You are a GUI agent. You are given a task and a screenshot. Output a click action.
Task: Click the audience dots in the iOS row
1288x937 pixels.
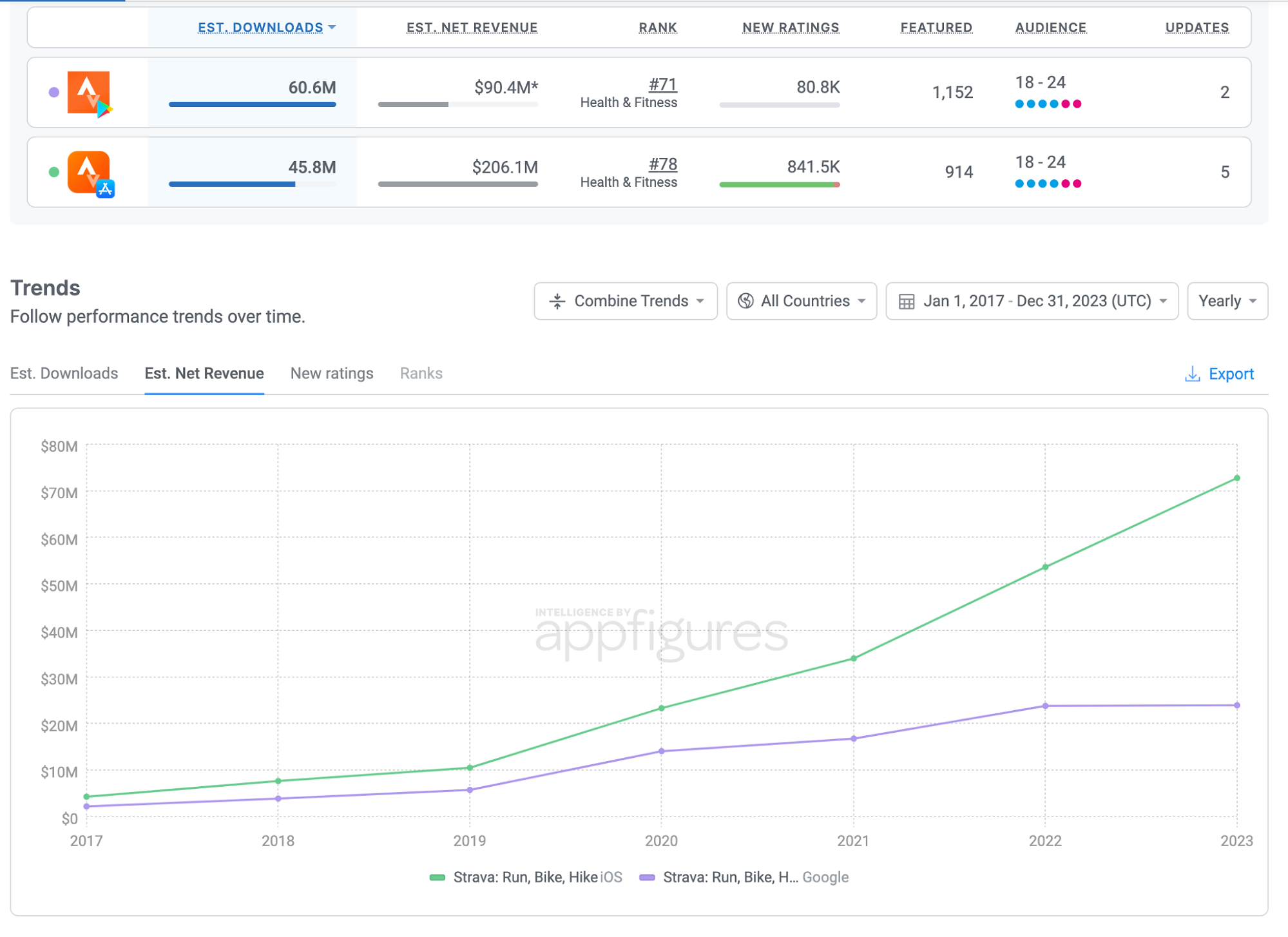(1048, 184)
